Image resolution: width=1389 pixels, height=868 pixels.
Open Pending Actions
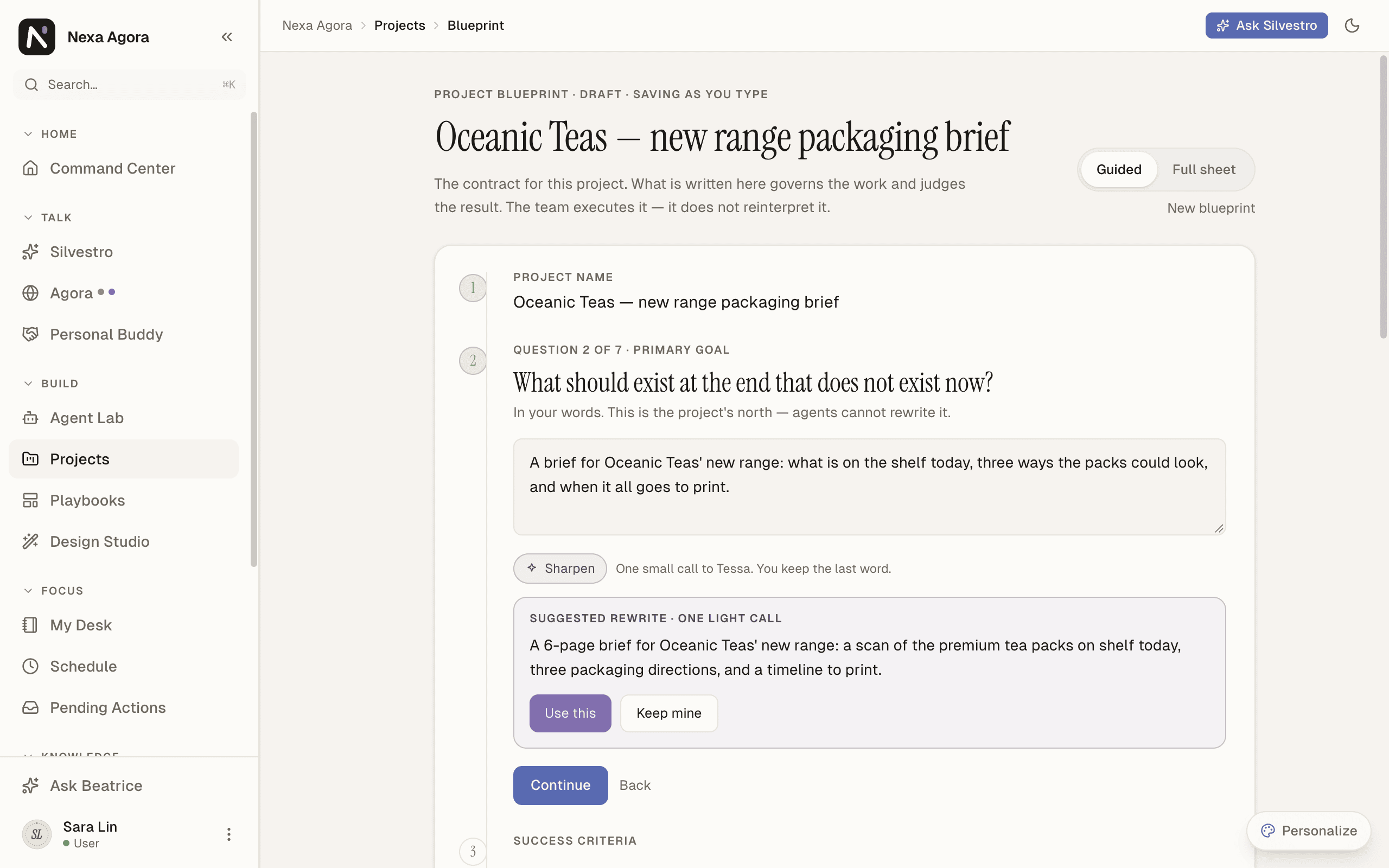123,707
